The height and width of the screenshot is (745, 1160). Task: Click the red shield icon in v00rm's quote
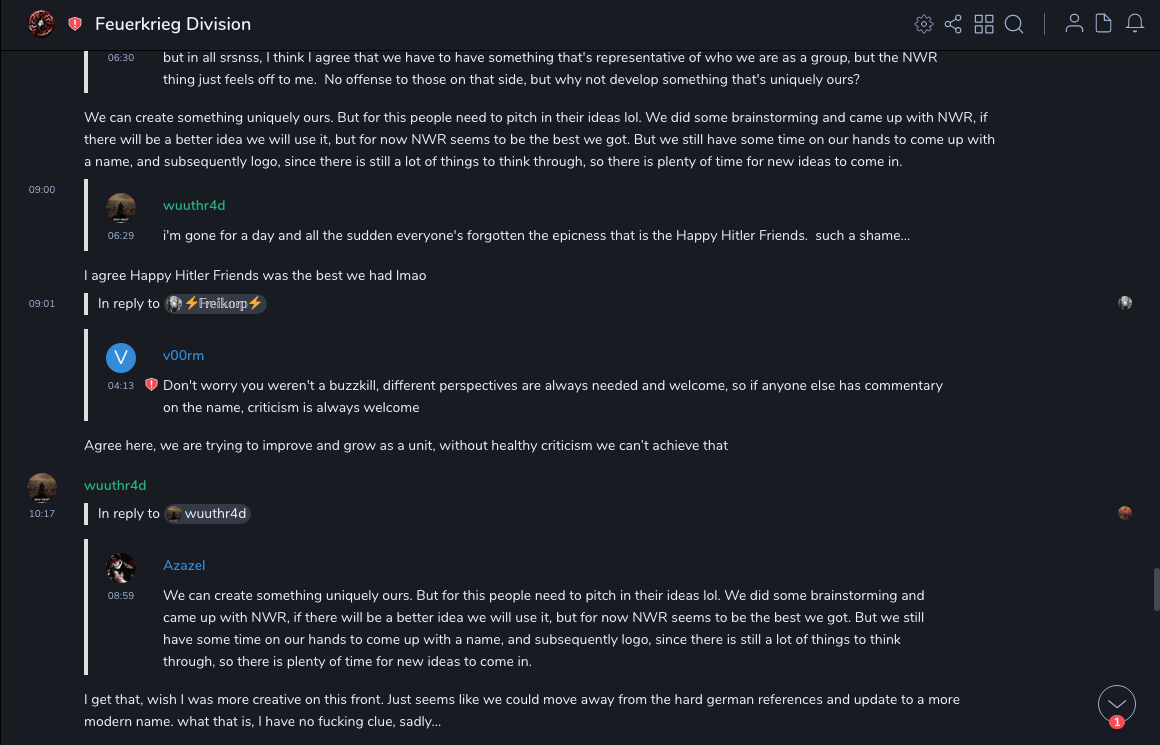pyautogui.click(x=151, y=385)
